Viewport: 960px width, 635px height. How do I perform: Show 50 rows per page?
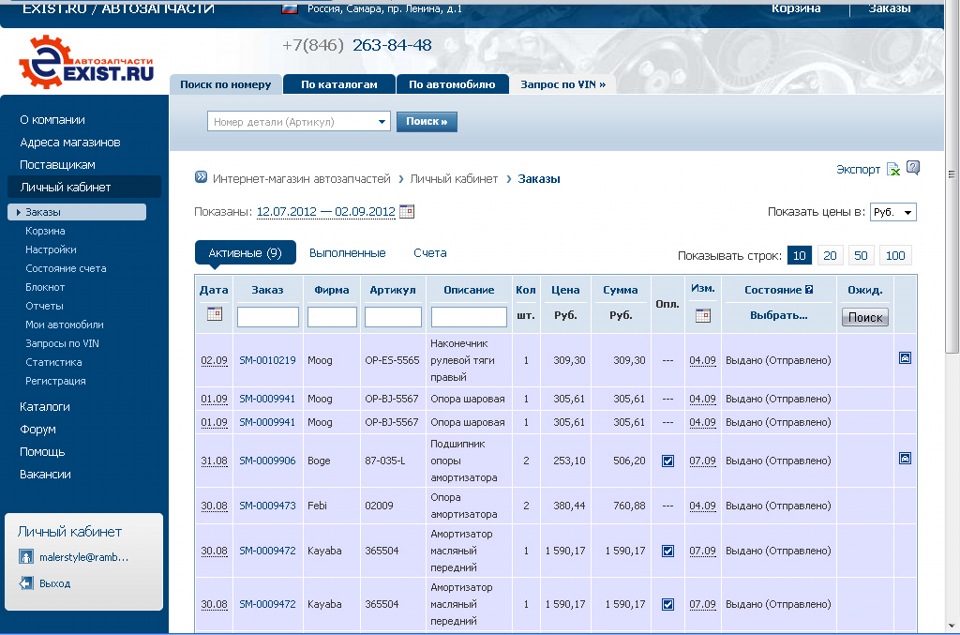[861, 255]
